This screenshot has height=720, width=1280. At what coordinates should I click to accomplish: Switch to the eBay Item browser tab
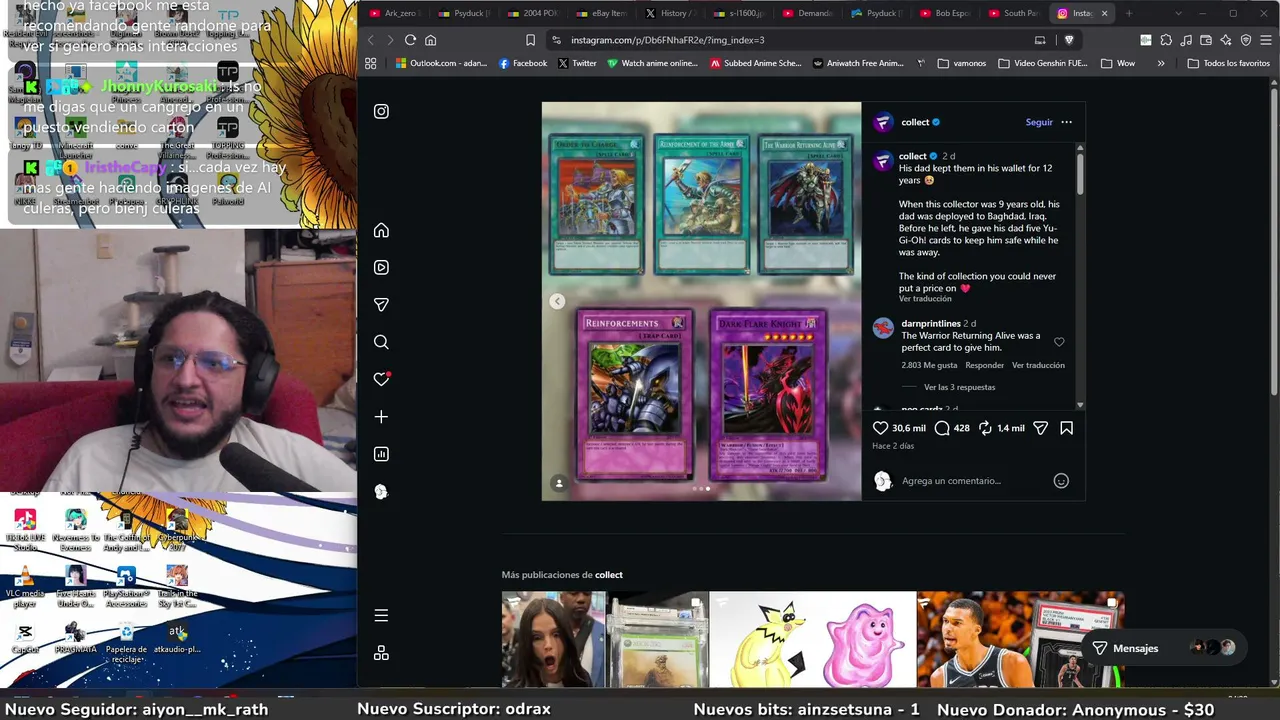point(601,13)
